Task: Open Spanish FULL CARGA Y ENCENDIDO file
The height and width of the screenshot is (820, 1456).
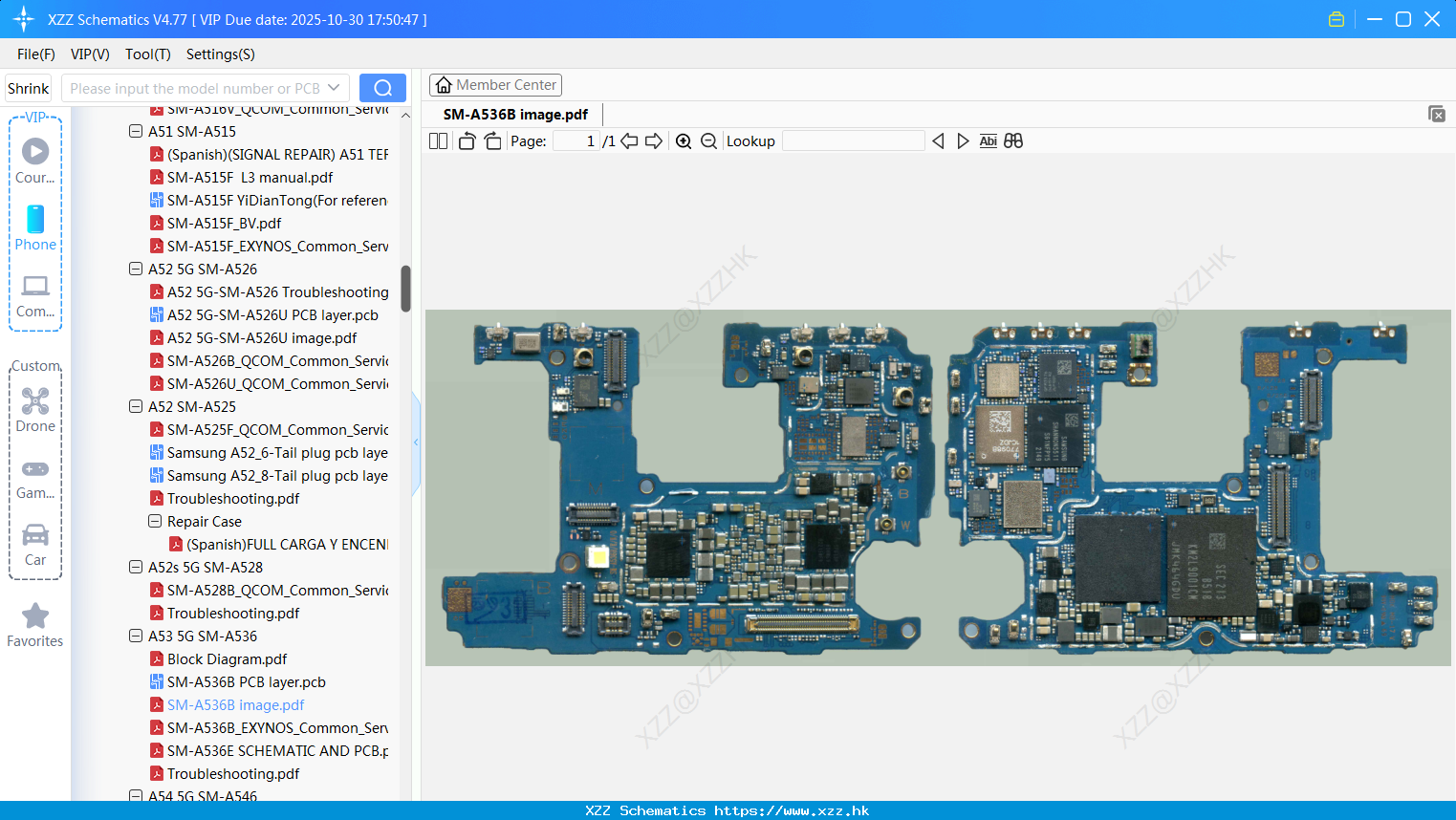Action: (x=287, y=544)
